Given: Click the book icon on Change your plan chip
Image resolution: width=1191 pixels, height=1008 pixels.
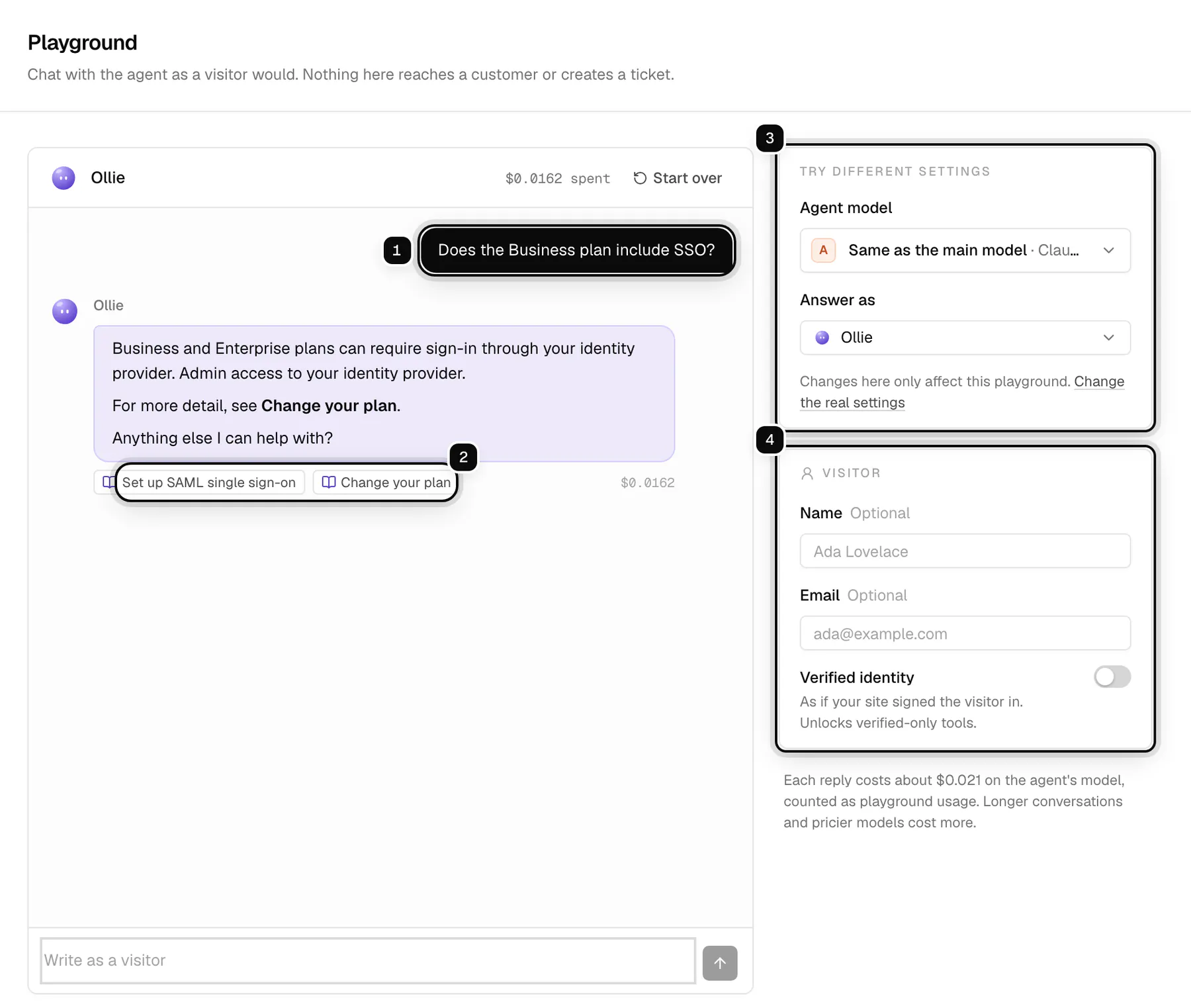Looking at the screenshot, I should [x=329, y=482].
